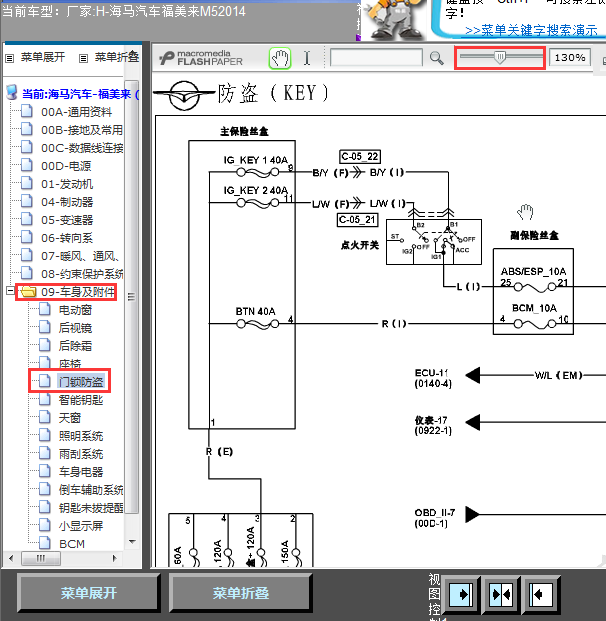Screen dimensions: 606x621
Task: Open the 钥匙未拔提醒 diagram page
Action: [91, 508]
